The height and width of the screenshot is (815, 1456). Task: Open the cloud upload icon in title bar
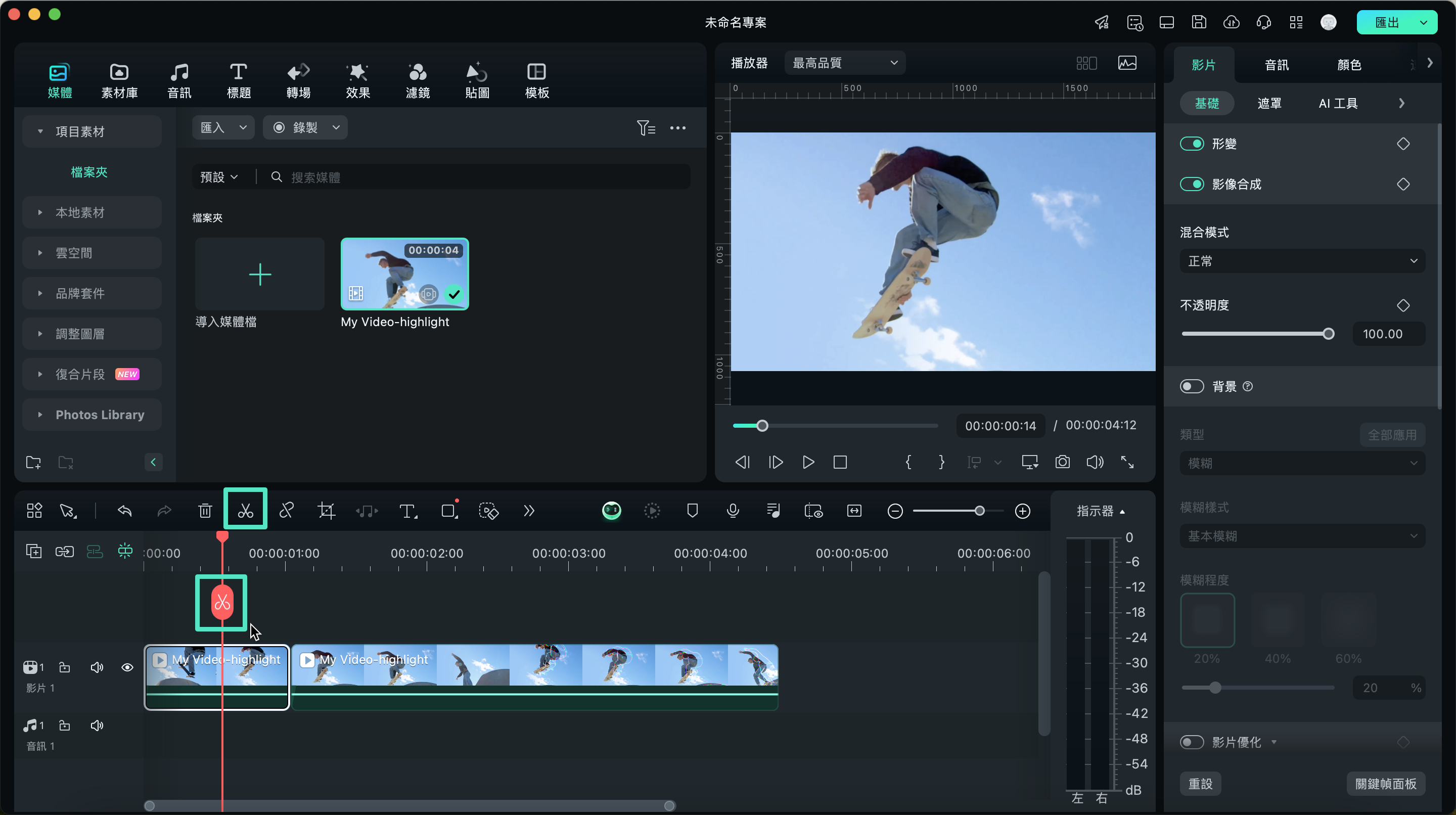pos(1231,22)
